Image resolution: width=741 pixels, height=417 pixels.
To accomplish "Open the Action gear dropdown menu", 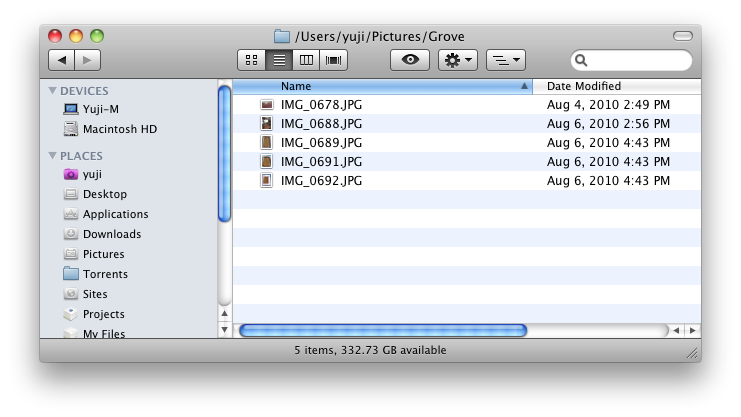I will point(458,60).
